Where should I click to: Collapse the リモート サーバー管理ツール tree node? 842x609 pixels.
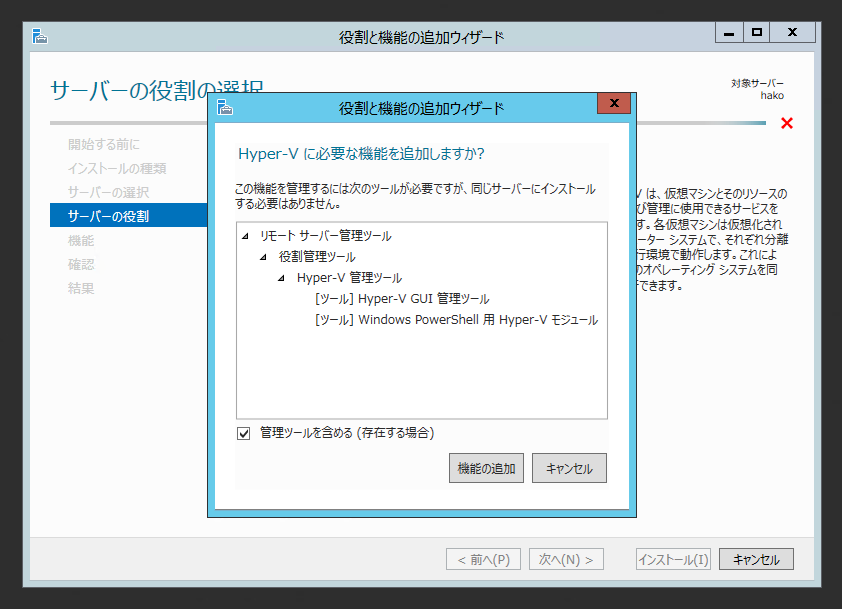tap(245, 236)
